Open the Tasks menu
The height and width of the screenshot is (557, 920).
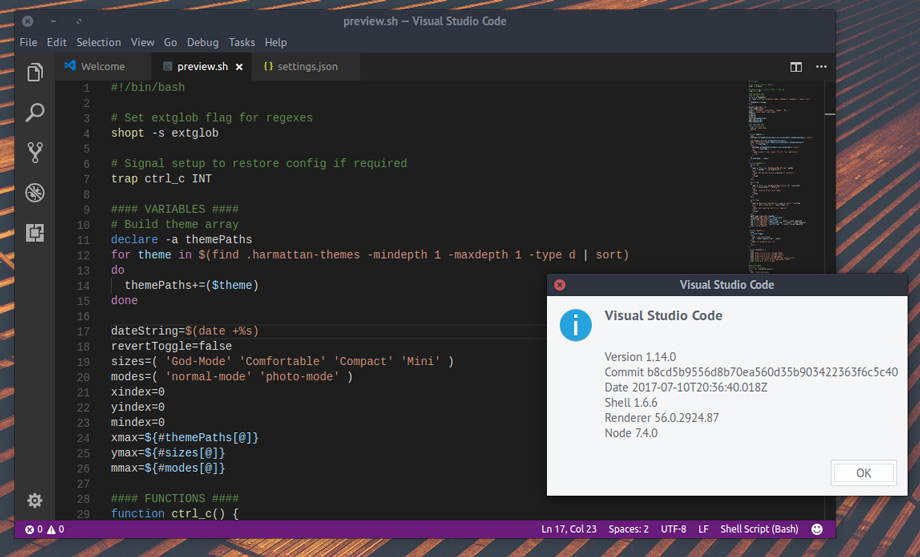click(242, 42)
